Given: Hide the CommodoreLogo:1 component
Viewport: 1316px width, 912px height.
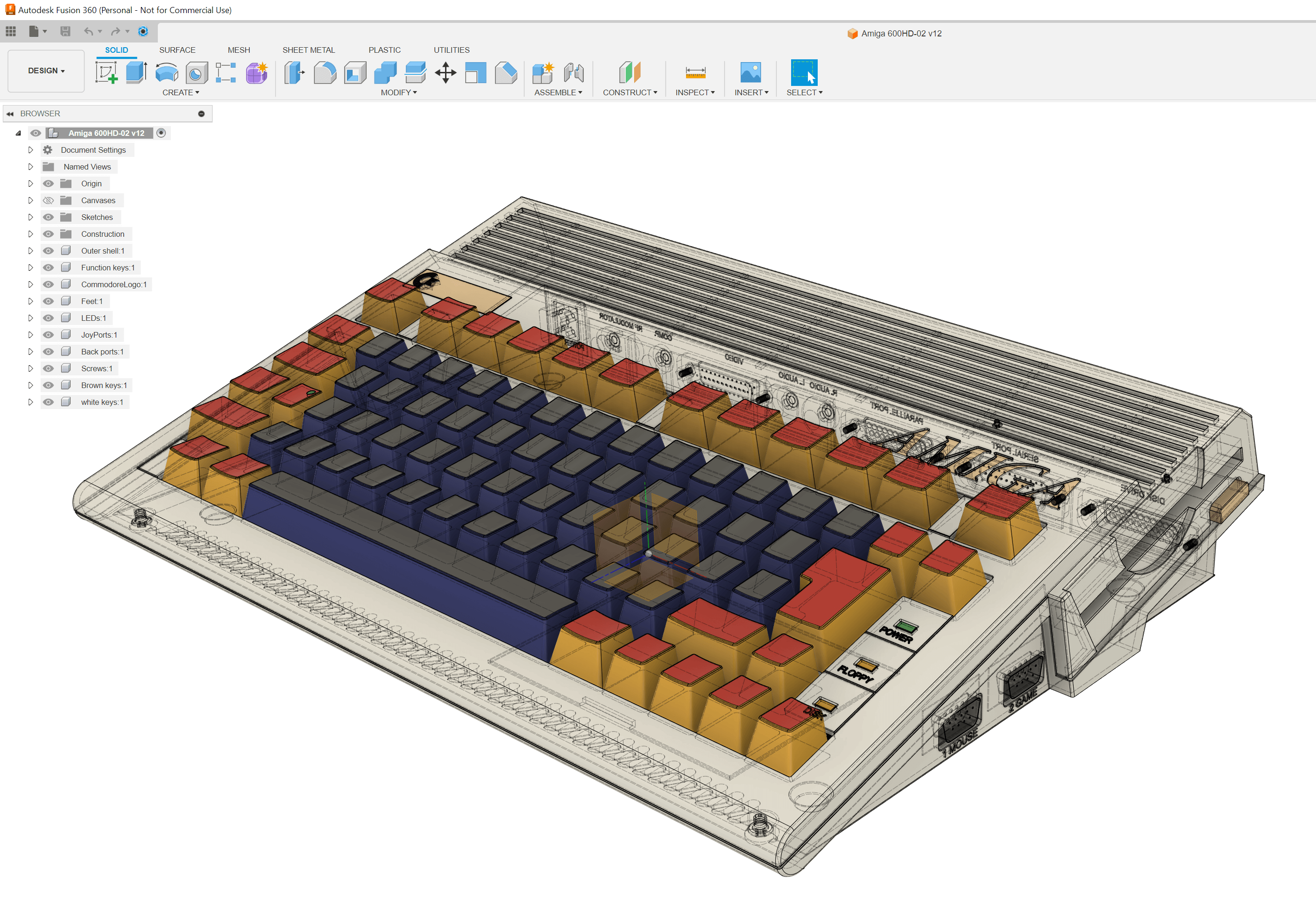Looking at the screenshot, I should point(49,284).
